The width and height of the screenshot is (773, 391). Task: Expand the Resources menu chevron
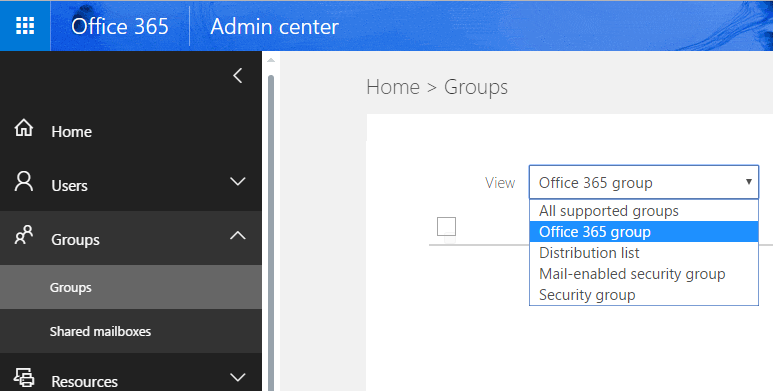click(238, 378)
